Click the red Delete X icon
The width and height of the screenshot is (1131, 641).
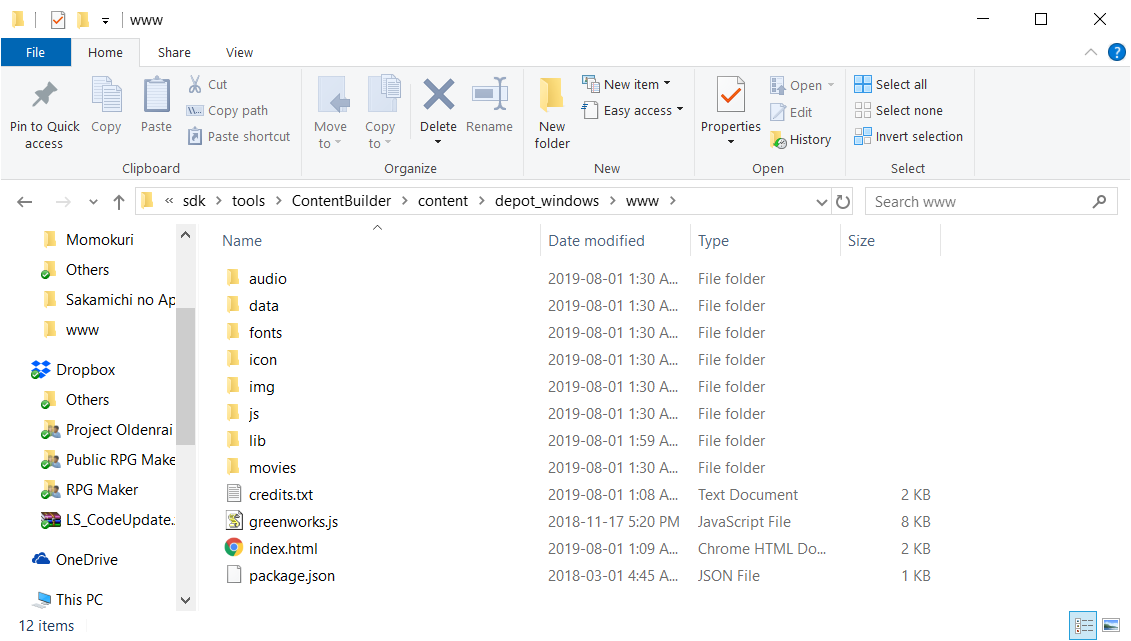pos(439,95)
